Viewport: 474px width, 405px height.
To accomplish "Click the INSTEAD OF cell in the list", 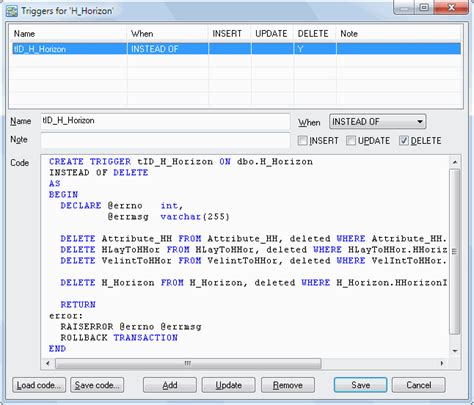I will [168, 49].
